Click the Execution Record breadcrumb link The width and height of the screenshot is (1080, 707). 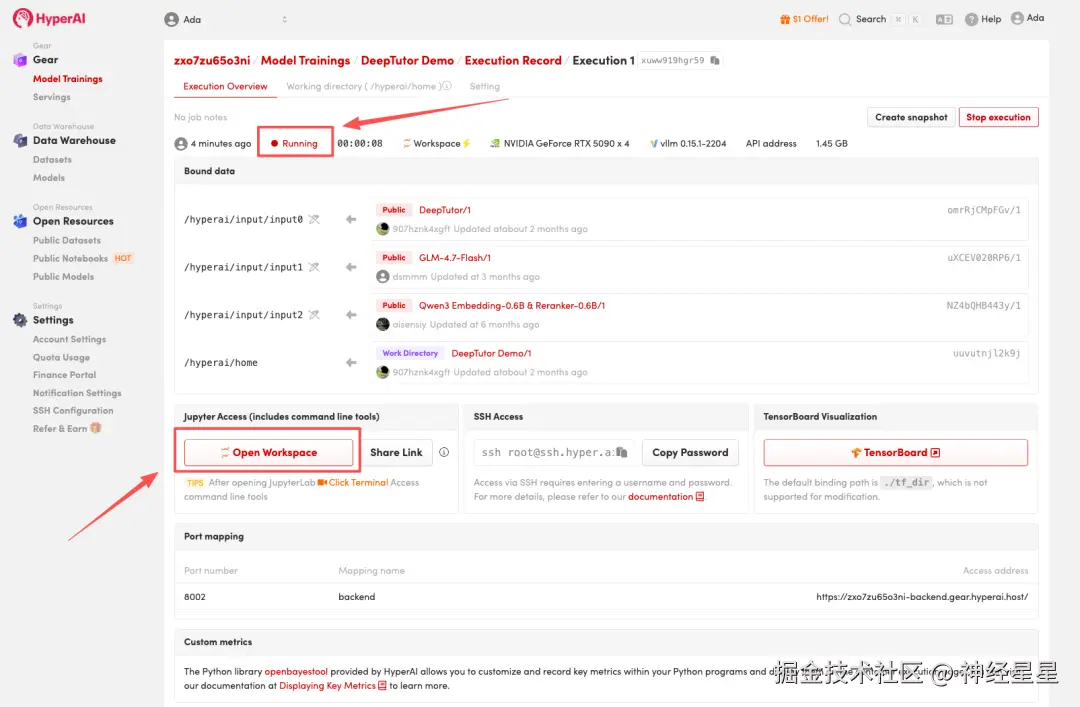coord(513,61)
